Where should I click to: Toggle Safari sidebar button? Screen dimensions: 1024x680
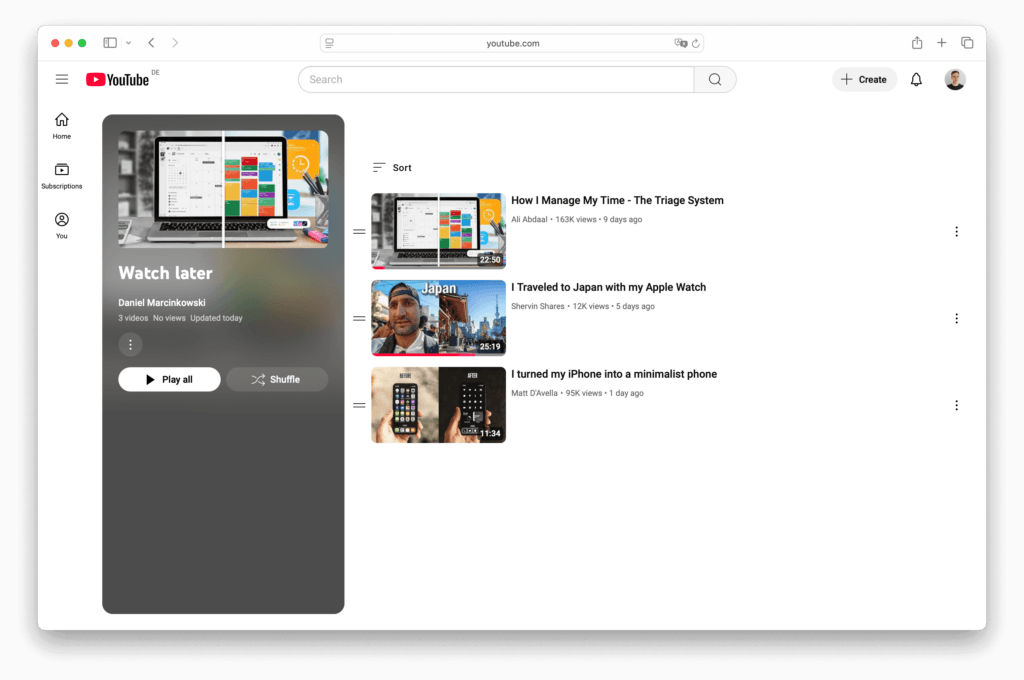coord(110,43)
